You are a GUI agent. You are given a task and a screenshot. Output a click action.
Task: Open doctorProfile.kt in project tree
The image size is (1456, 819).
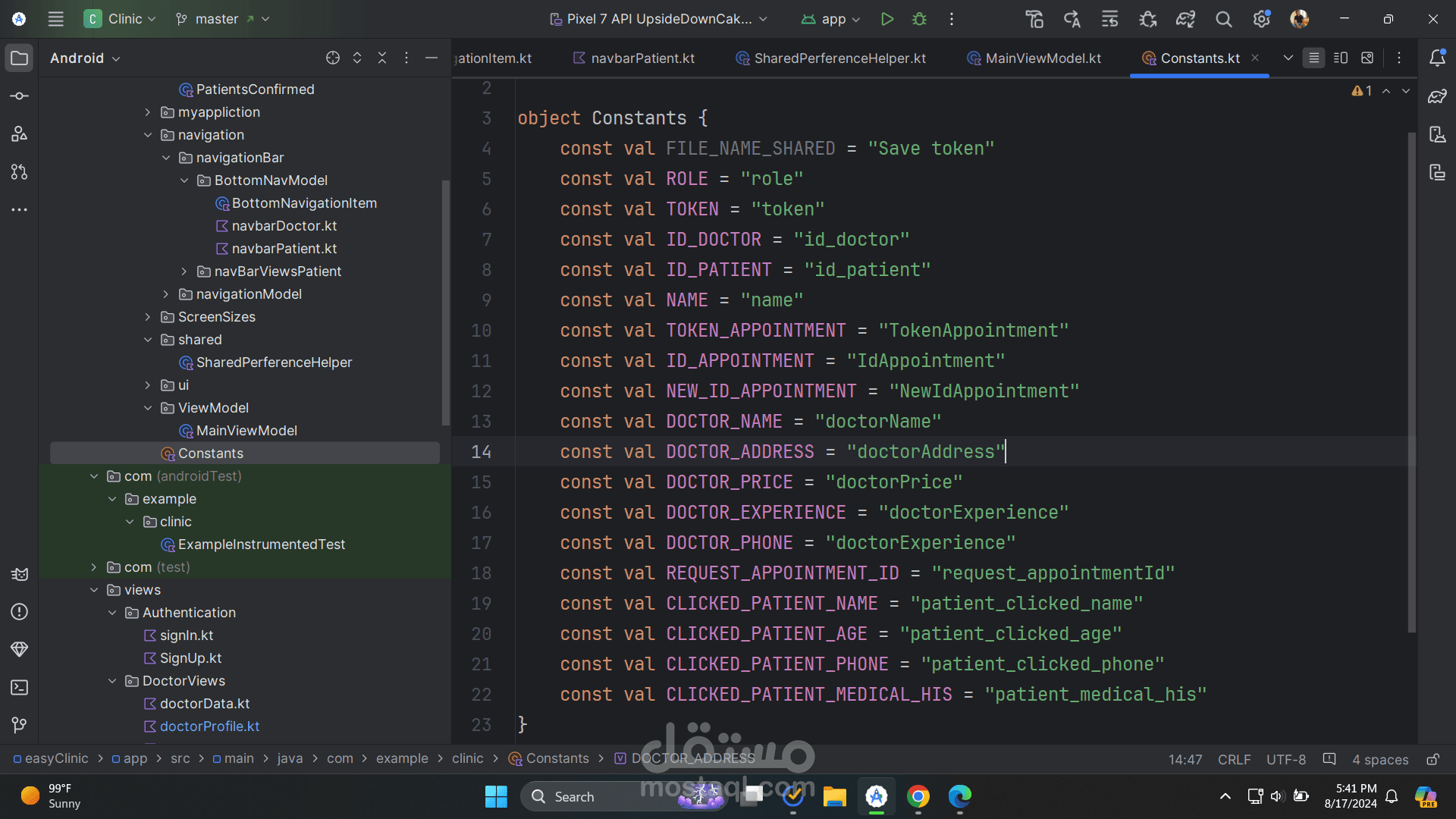[x=209, y=726]
